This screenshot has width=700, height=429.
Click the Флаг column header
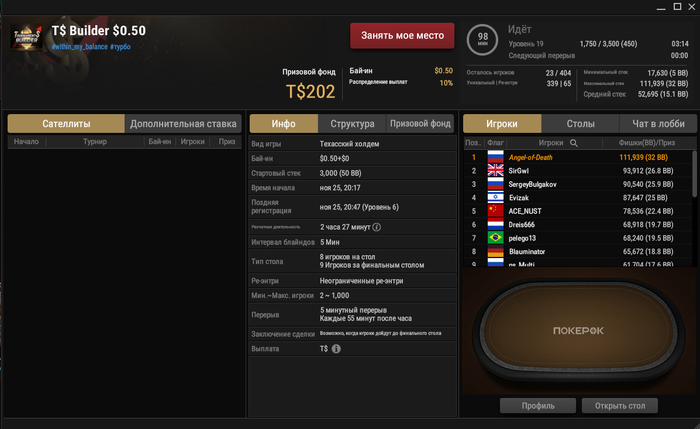(495, 143)
